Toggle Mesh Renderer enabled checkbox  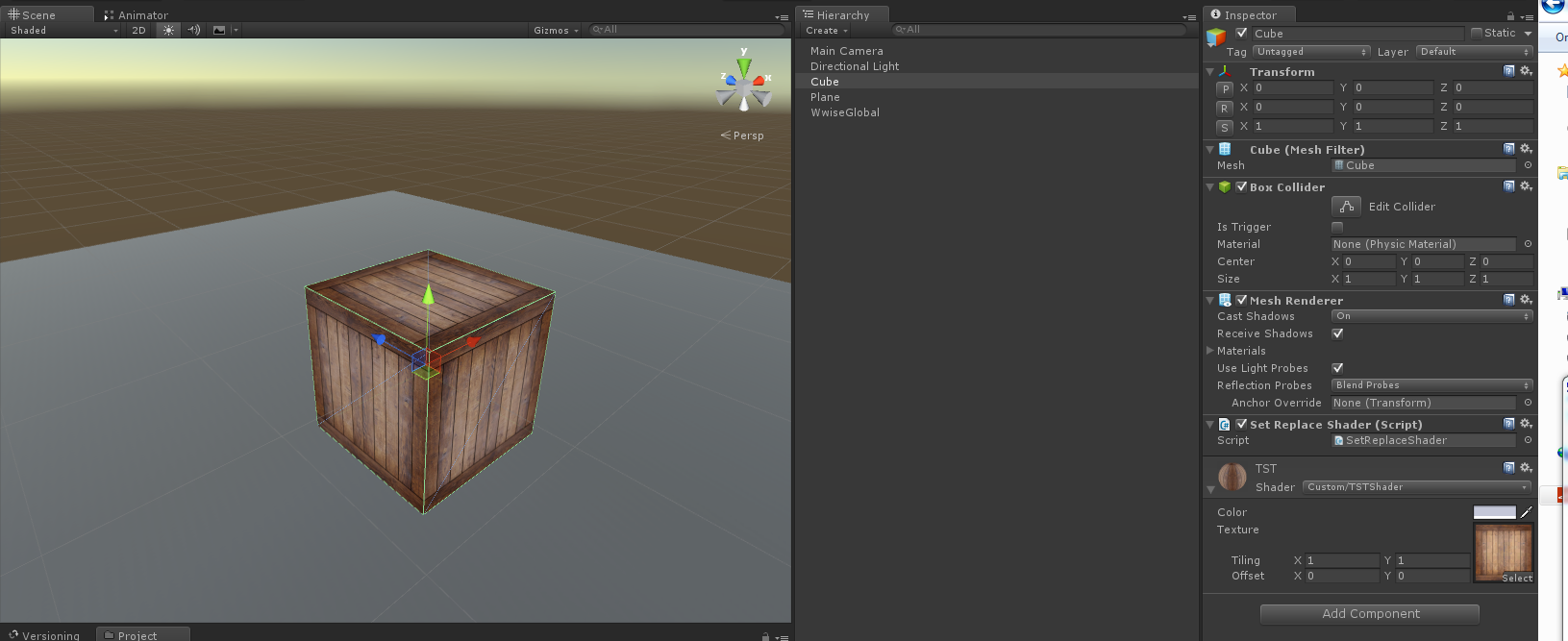(x=1241, y=300)
